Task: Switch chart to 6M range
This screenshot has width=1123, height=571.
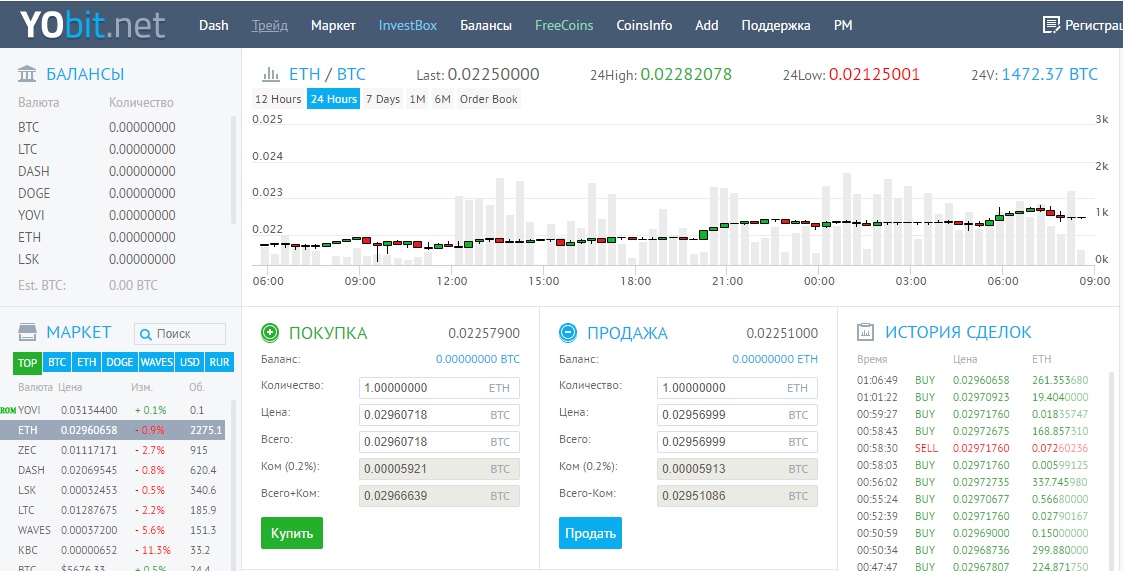Action: (x=443, y=99)
